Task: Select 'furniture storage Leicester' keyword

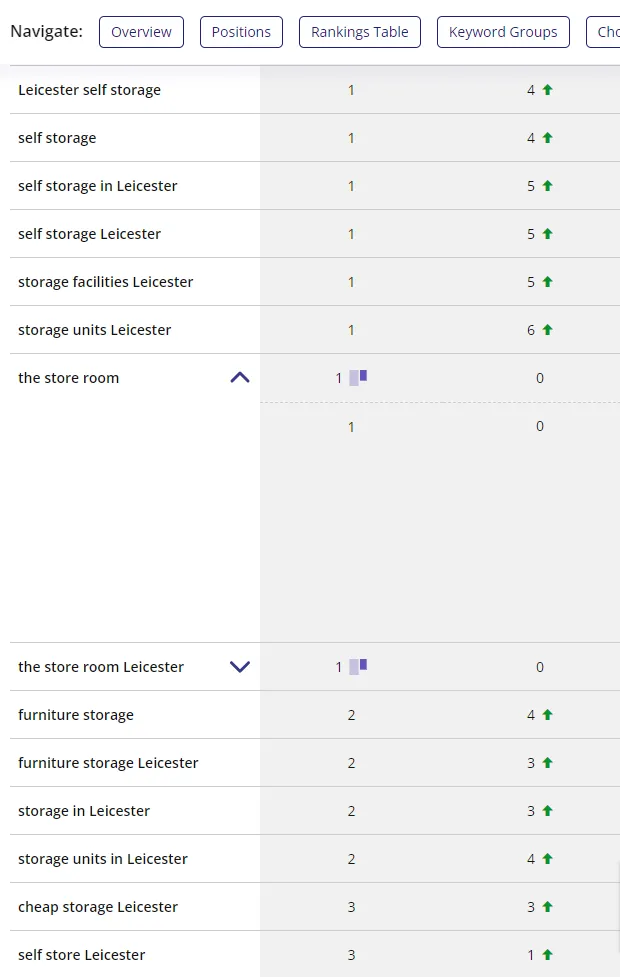Action: 108,763
